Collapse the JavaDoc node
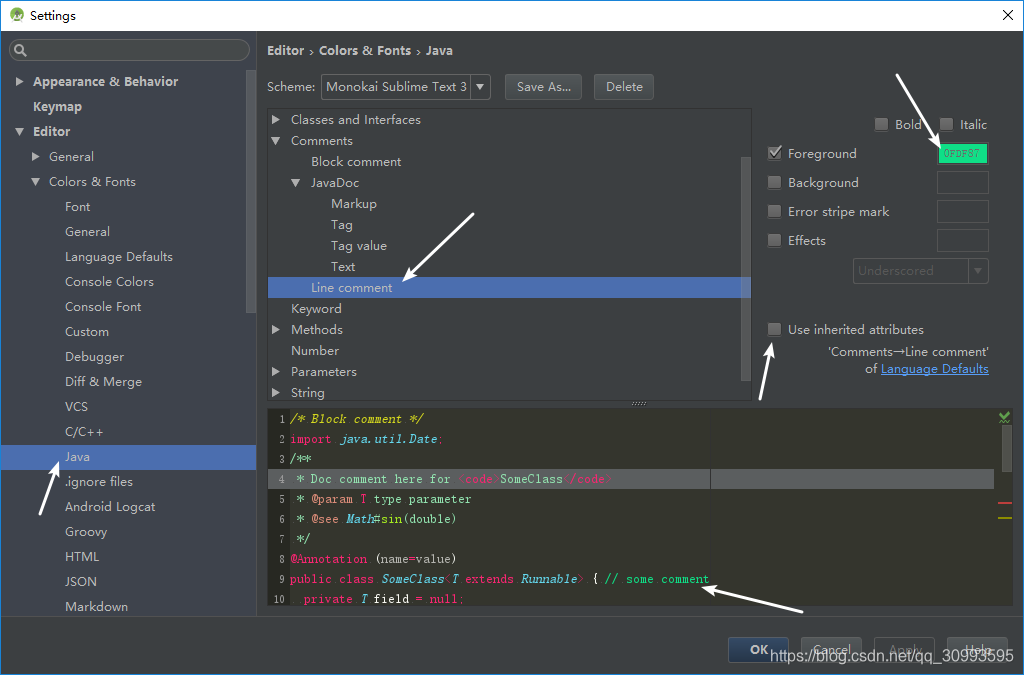1024x675 pixels. (296, 183)
